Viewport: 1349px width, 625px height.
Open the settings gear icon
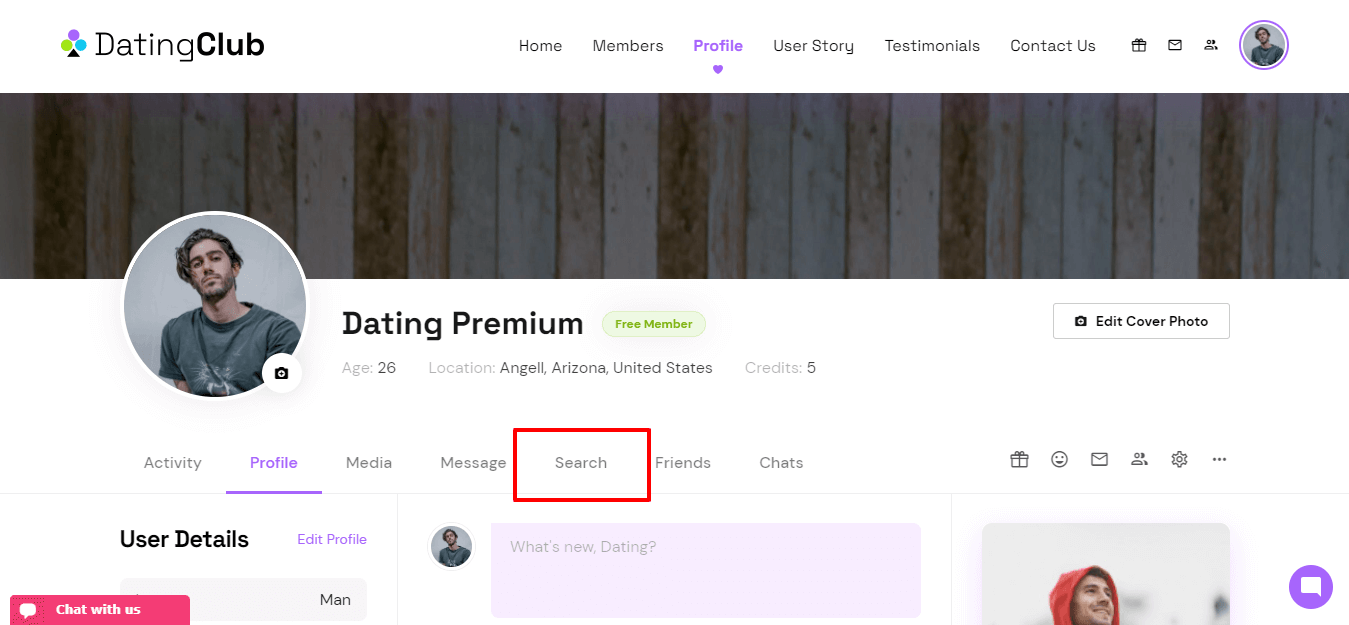point(1179,459)
